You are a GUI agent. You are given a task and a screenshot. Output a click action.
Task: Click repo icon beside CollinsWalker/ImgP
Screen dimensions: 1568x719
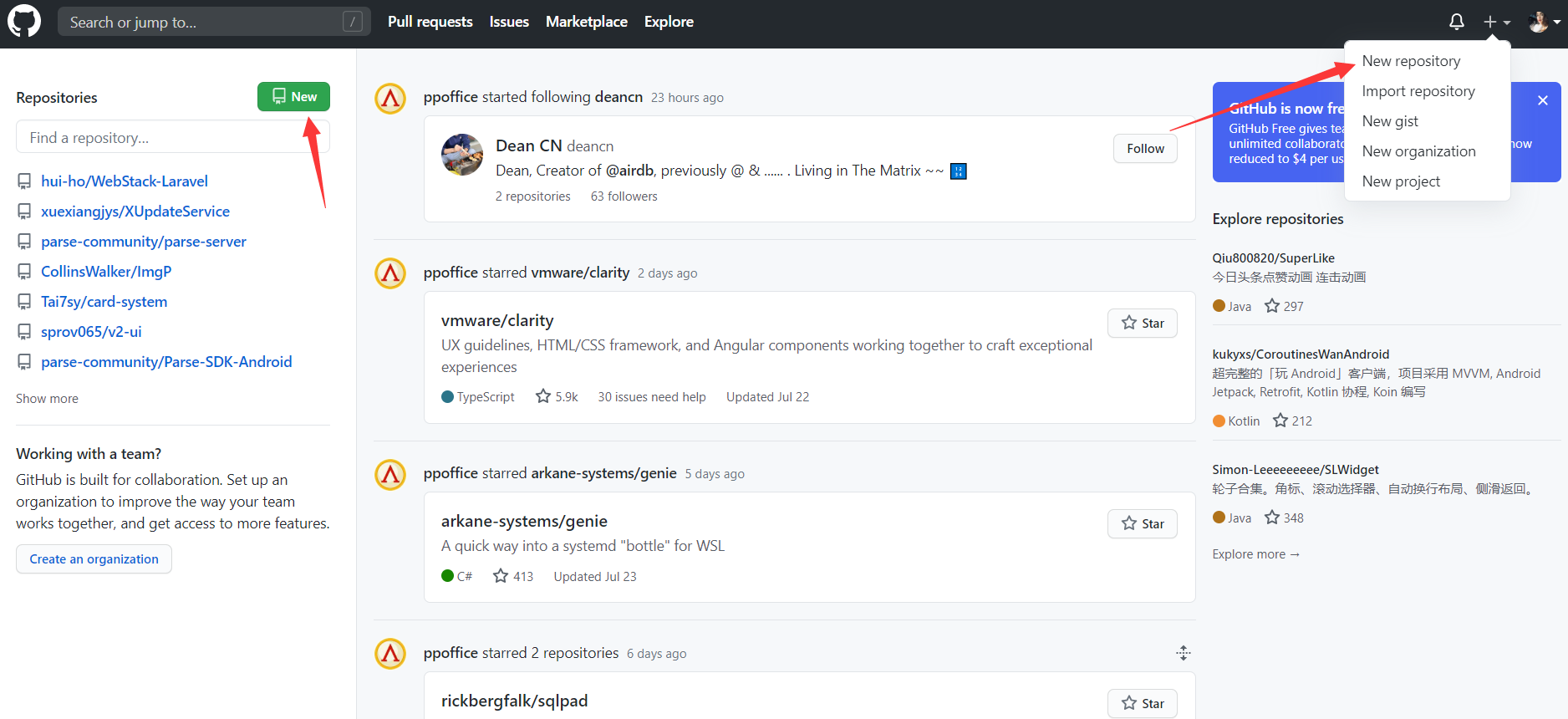pyautogui.click(x=24, y=272)
